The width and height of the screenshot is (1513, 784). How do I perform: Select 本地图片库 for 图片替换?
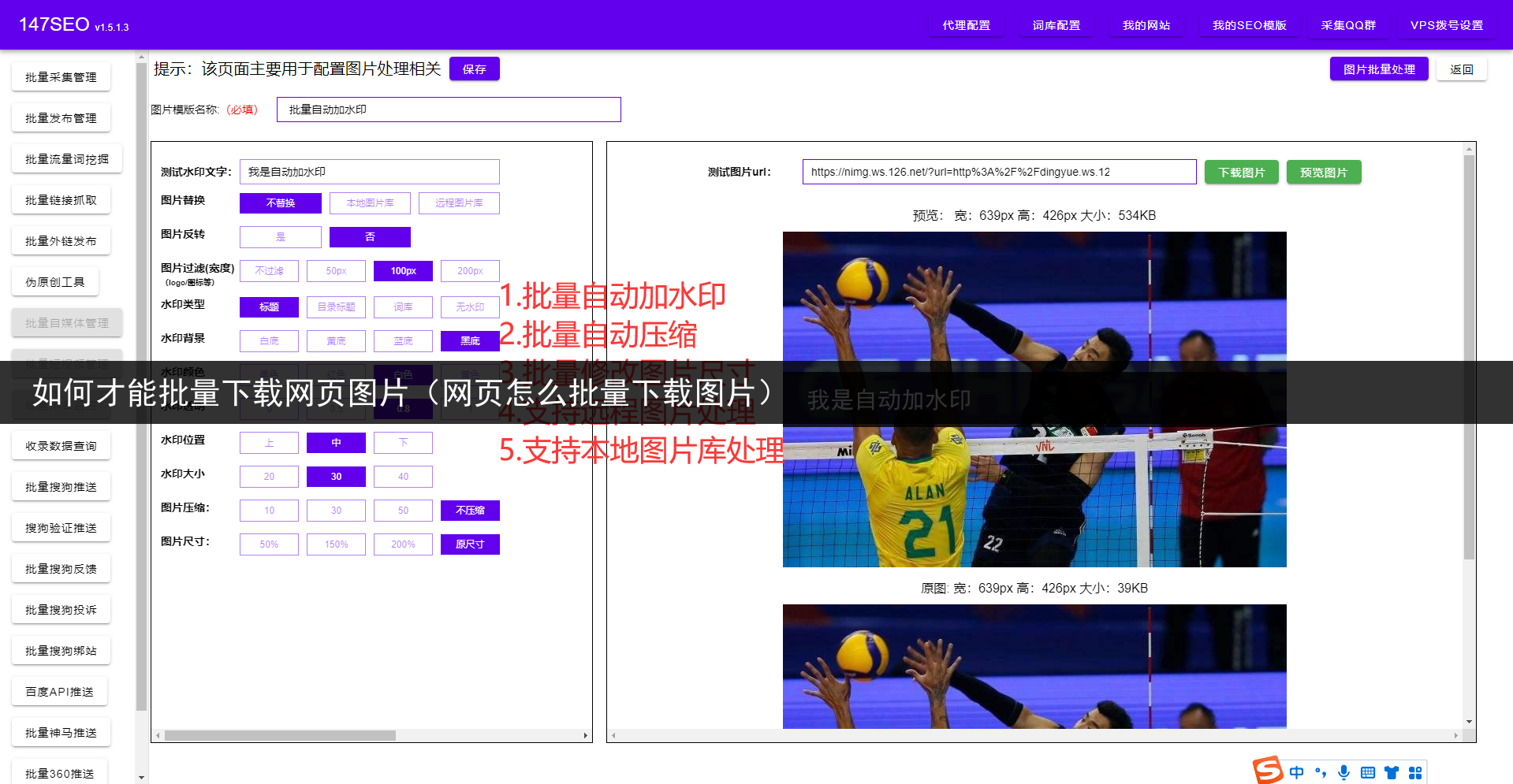point(370,203)
